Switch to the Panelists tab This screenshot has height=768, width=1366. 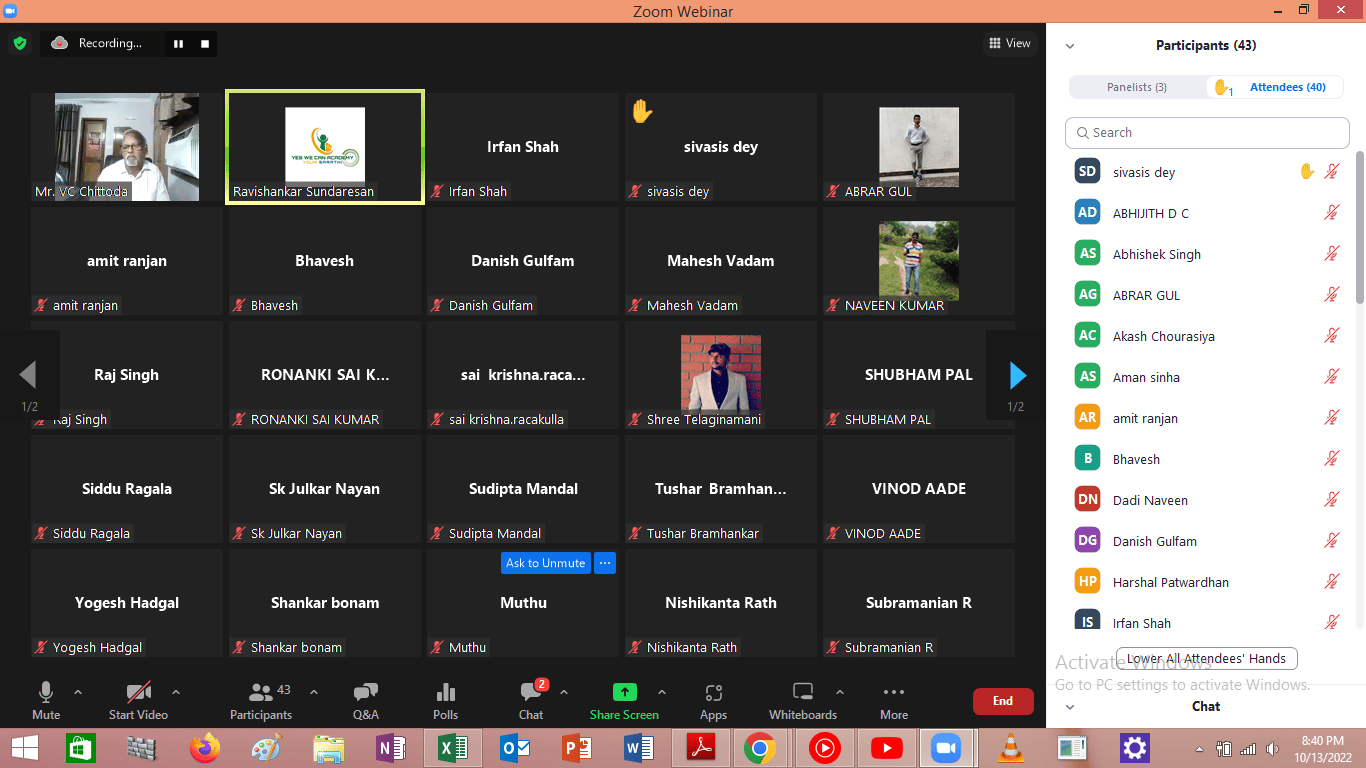pos(1137,87)
